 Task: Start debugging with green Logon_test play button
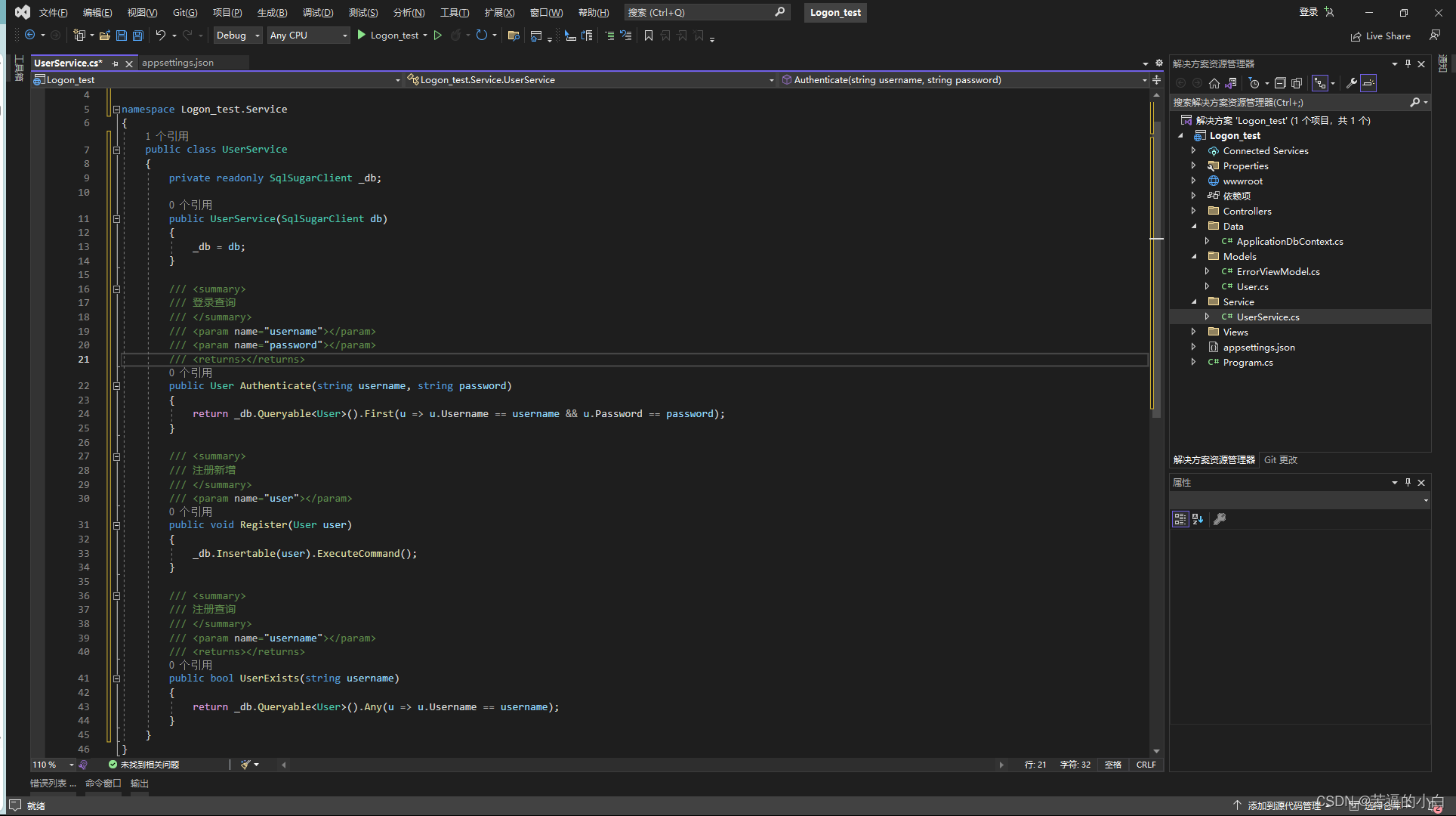362,36
